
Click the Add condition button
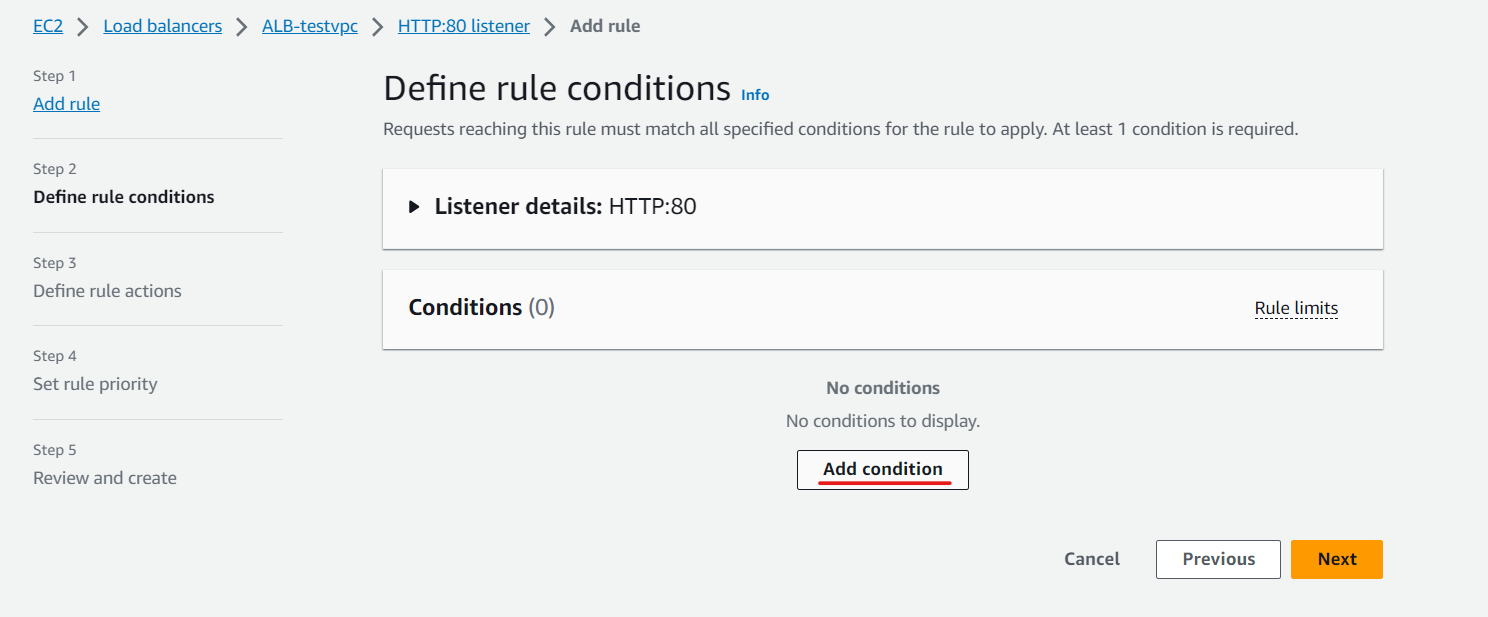(x=883, y=469)
